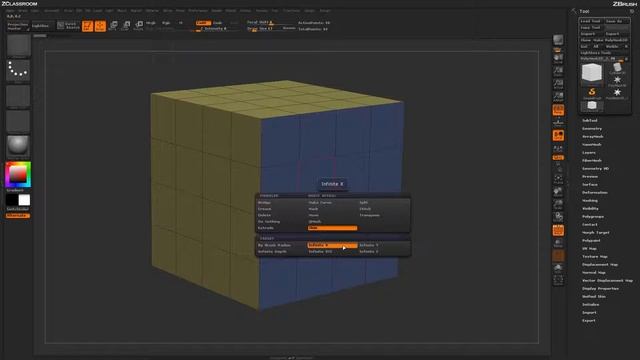Click the Rotate view icon on right shelf
The width and height of the screenshot is (640, 360).
[x=558, y=217]
